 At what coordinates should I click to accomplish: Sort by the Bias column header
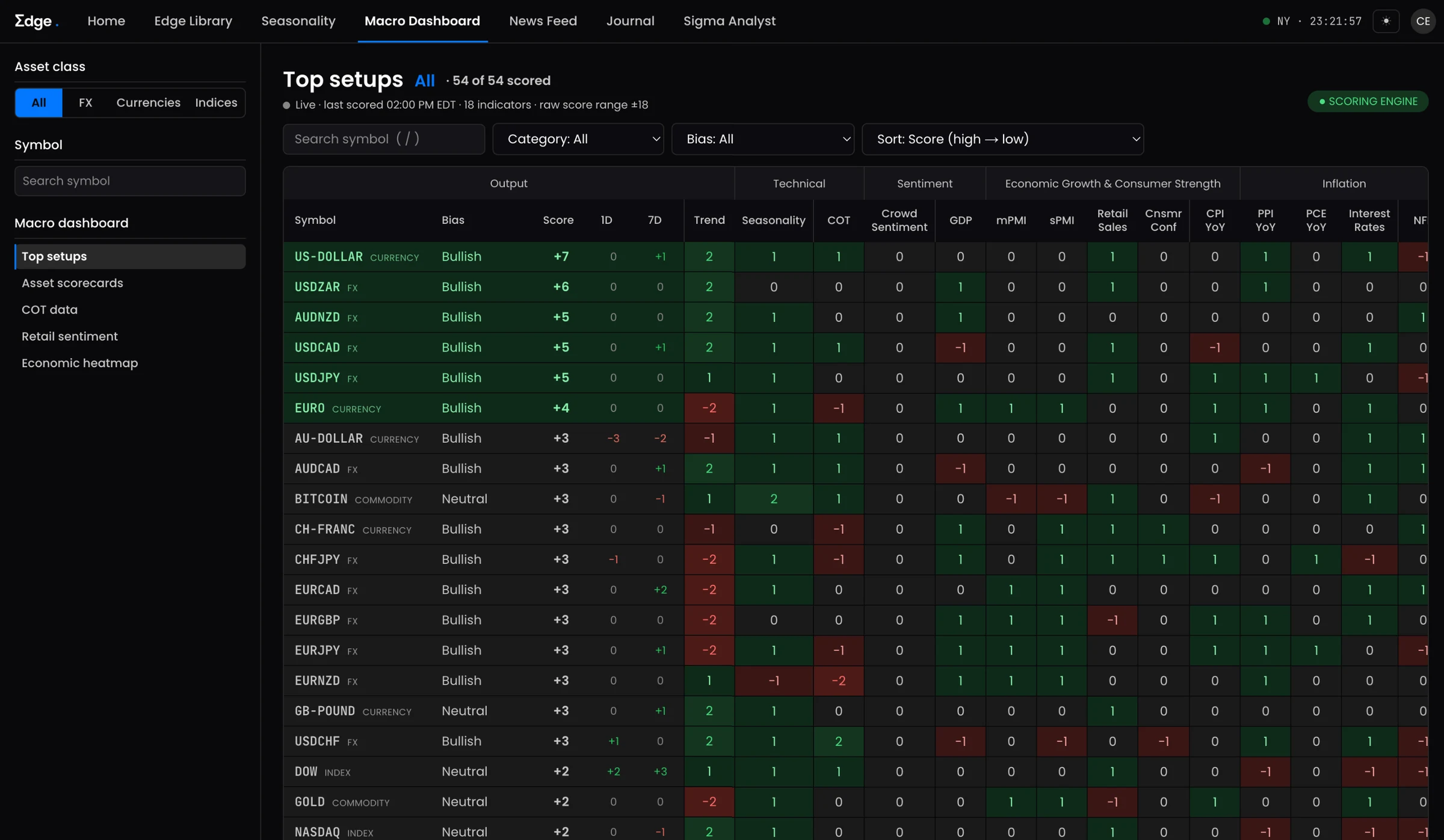click(x=452, y=220)
